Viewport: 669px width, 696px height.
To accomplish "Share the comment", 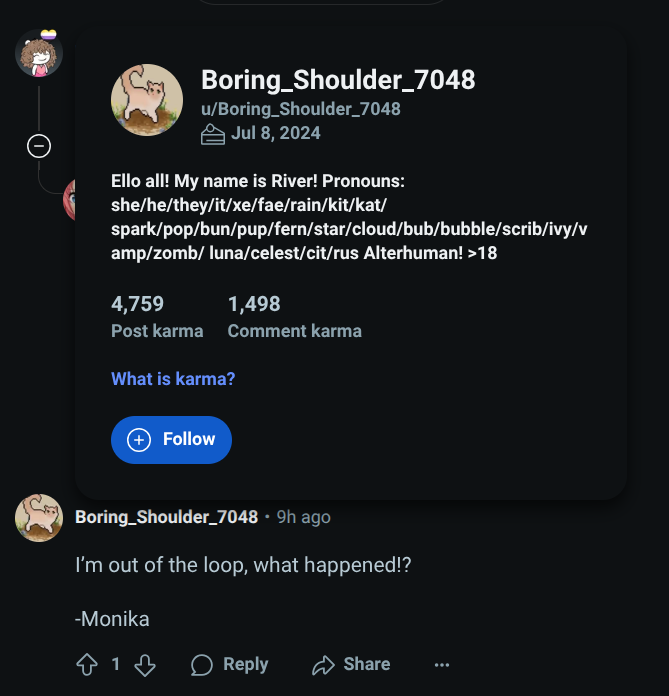I will point(350,664).
